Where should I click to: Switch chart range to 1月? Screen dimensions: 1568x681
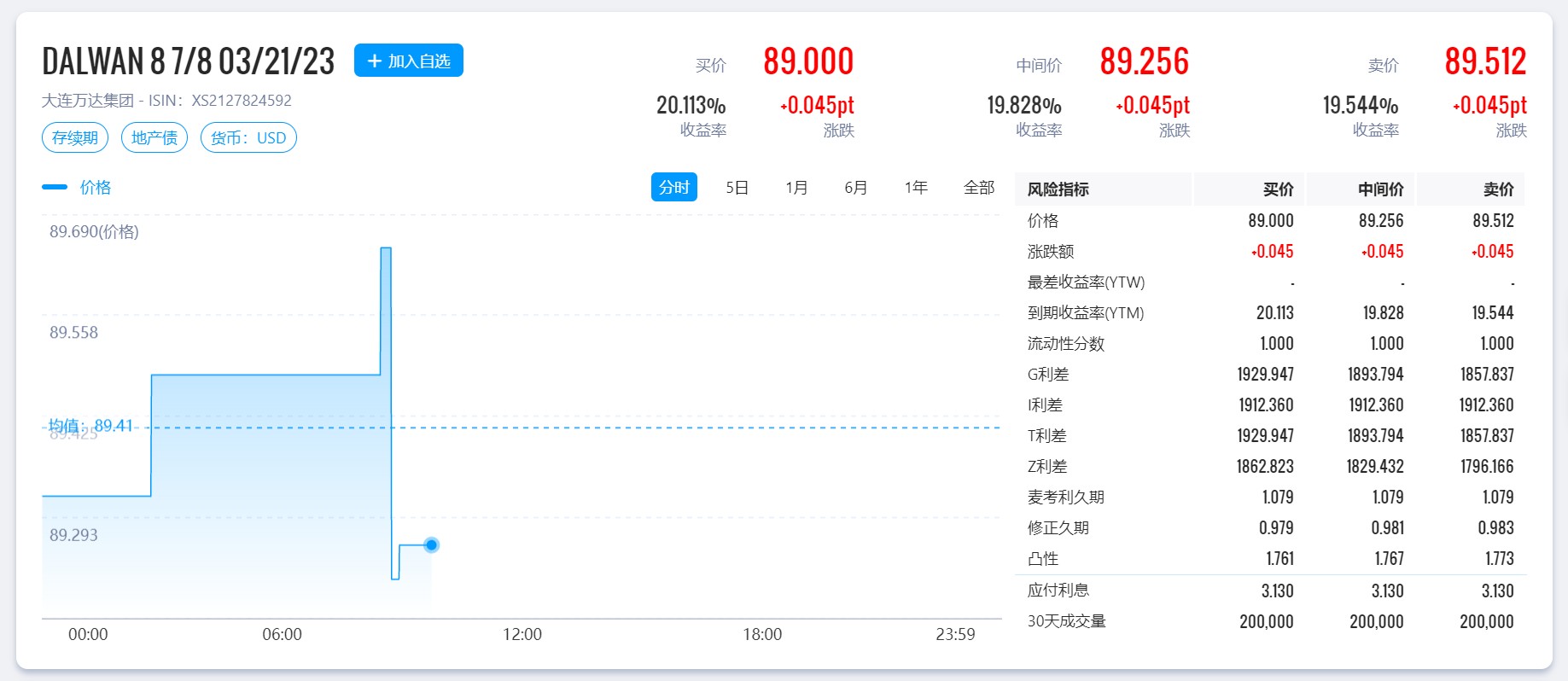pos(796,187)
